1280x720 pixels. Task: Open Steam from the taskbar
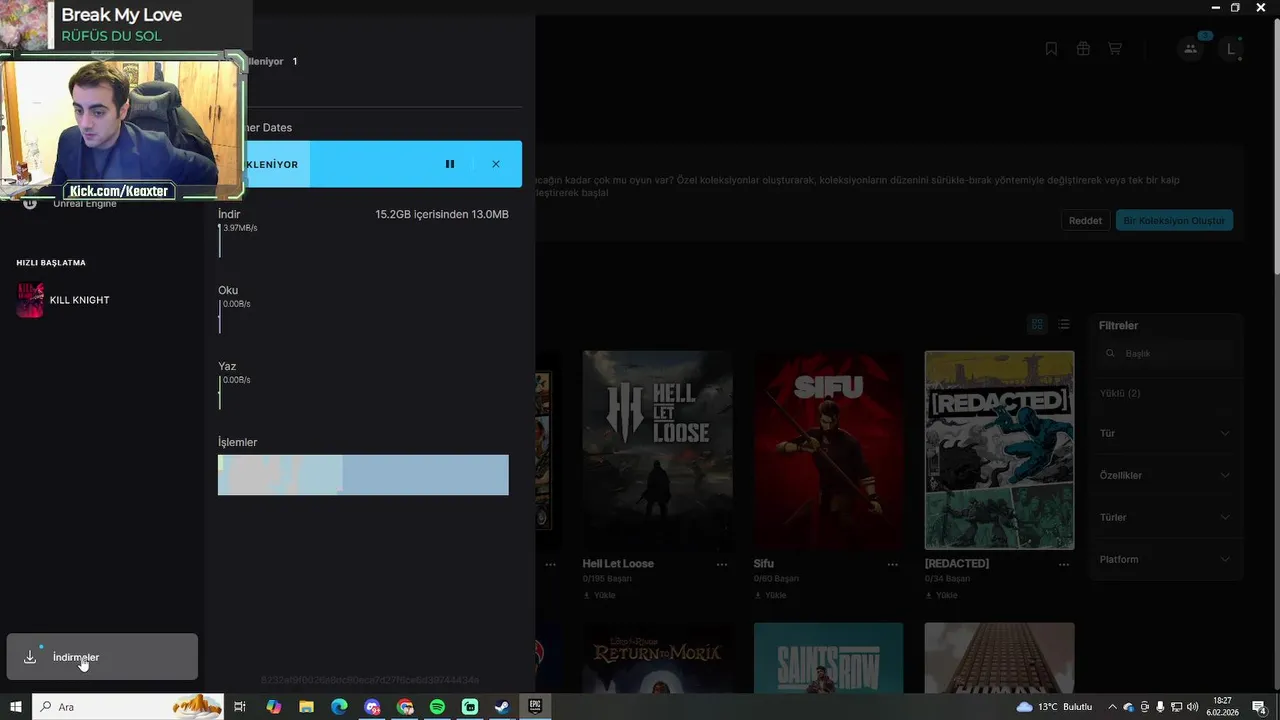tap(502, 707)
